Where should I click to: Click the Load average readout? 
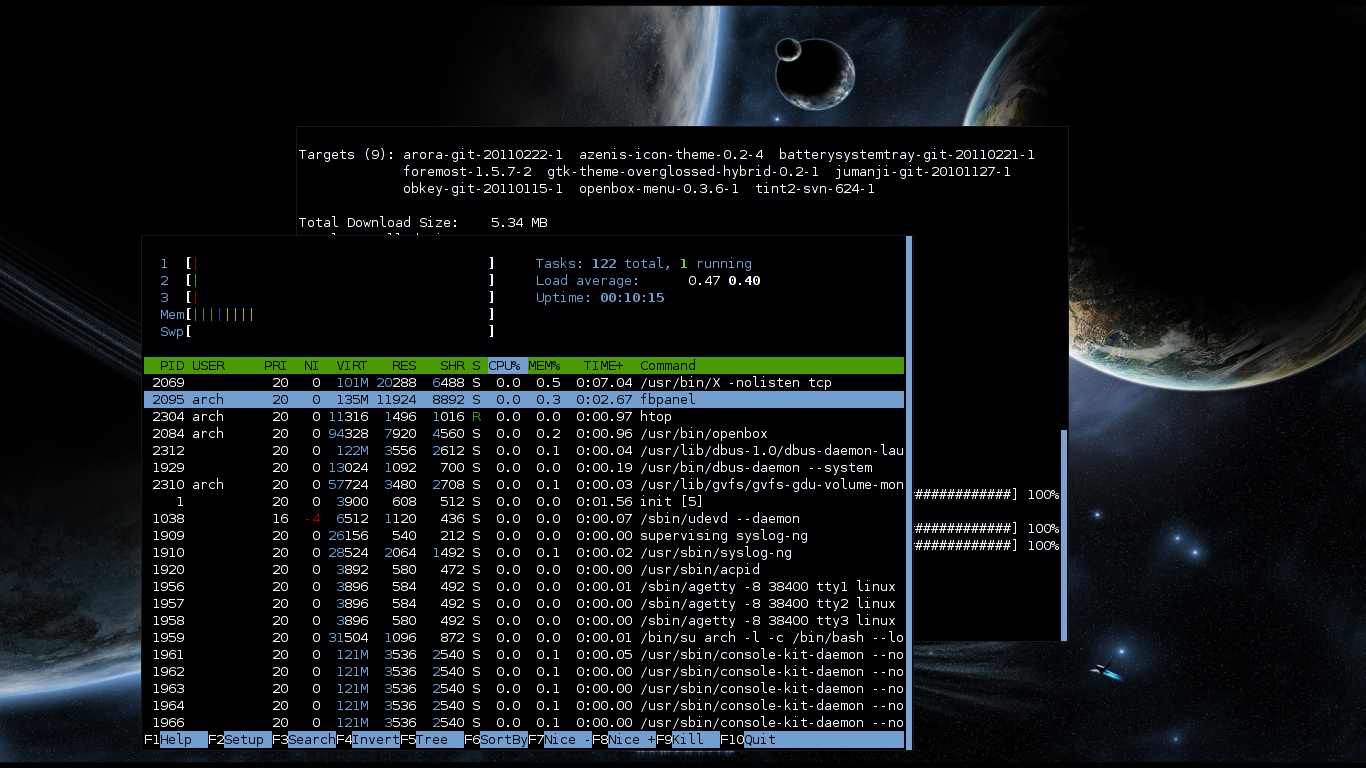pos(648,281)
